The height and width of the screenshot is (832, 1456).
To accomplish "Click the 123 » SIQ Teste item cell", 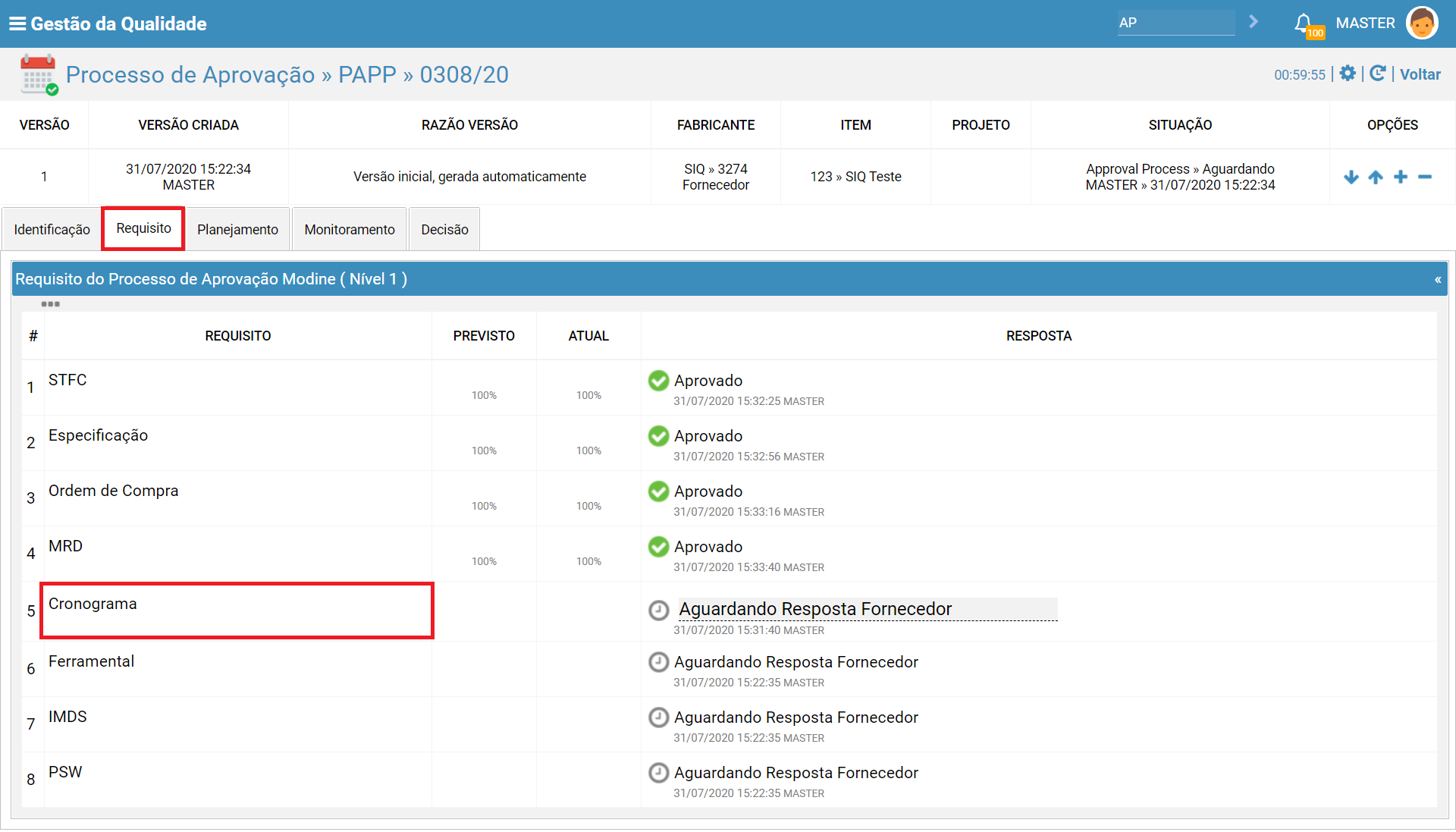I will pyautogui.click(x=855, y=177).
